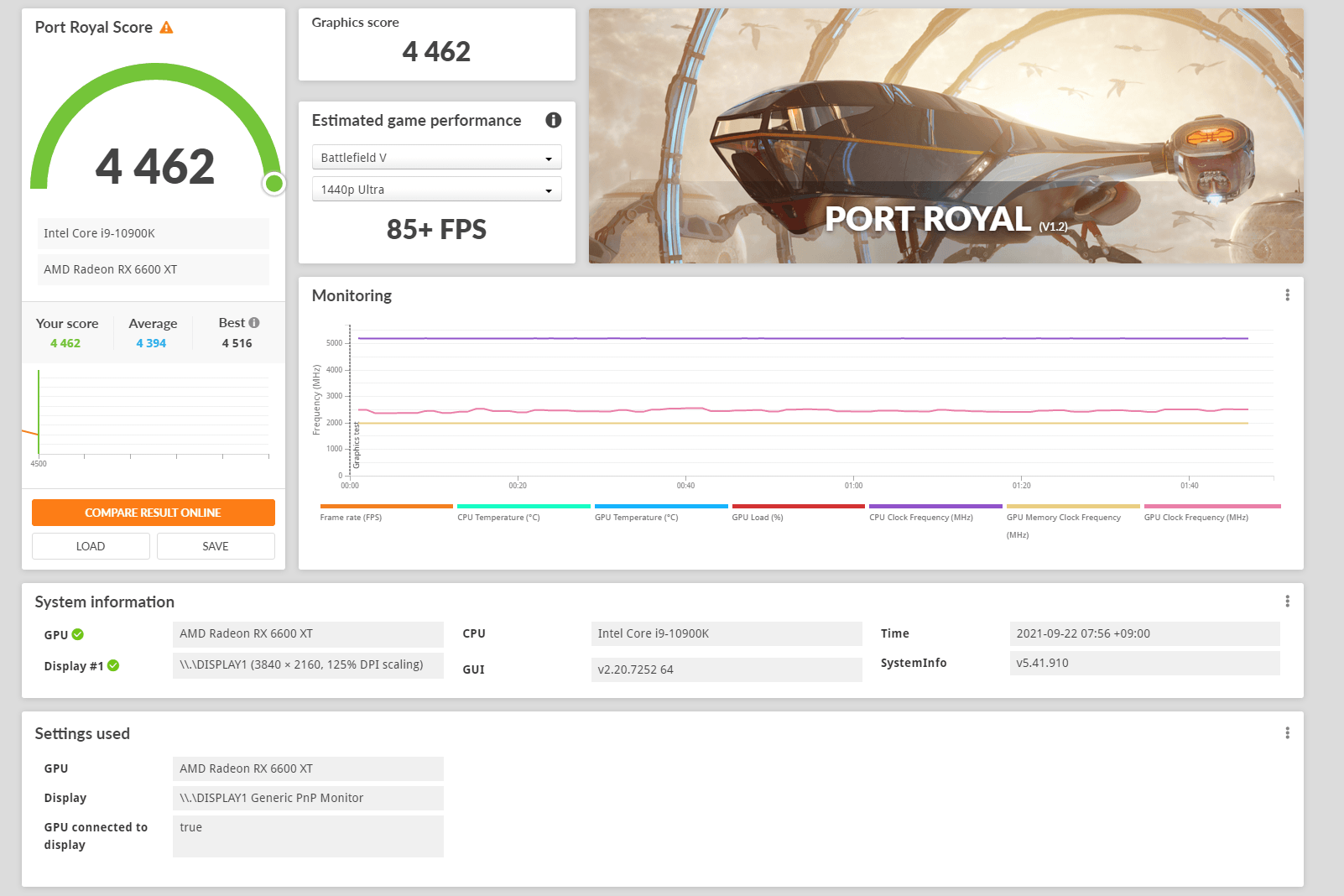Click the SAVE button
This screenshot has height=896, width=1344.
tap(216, 546)
